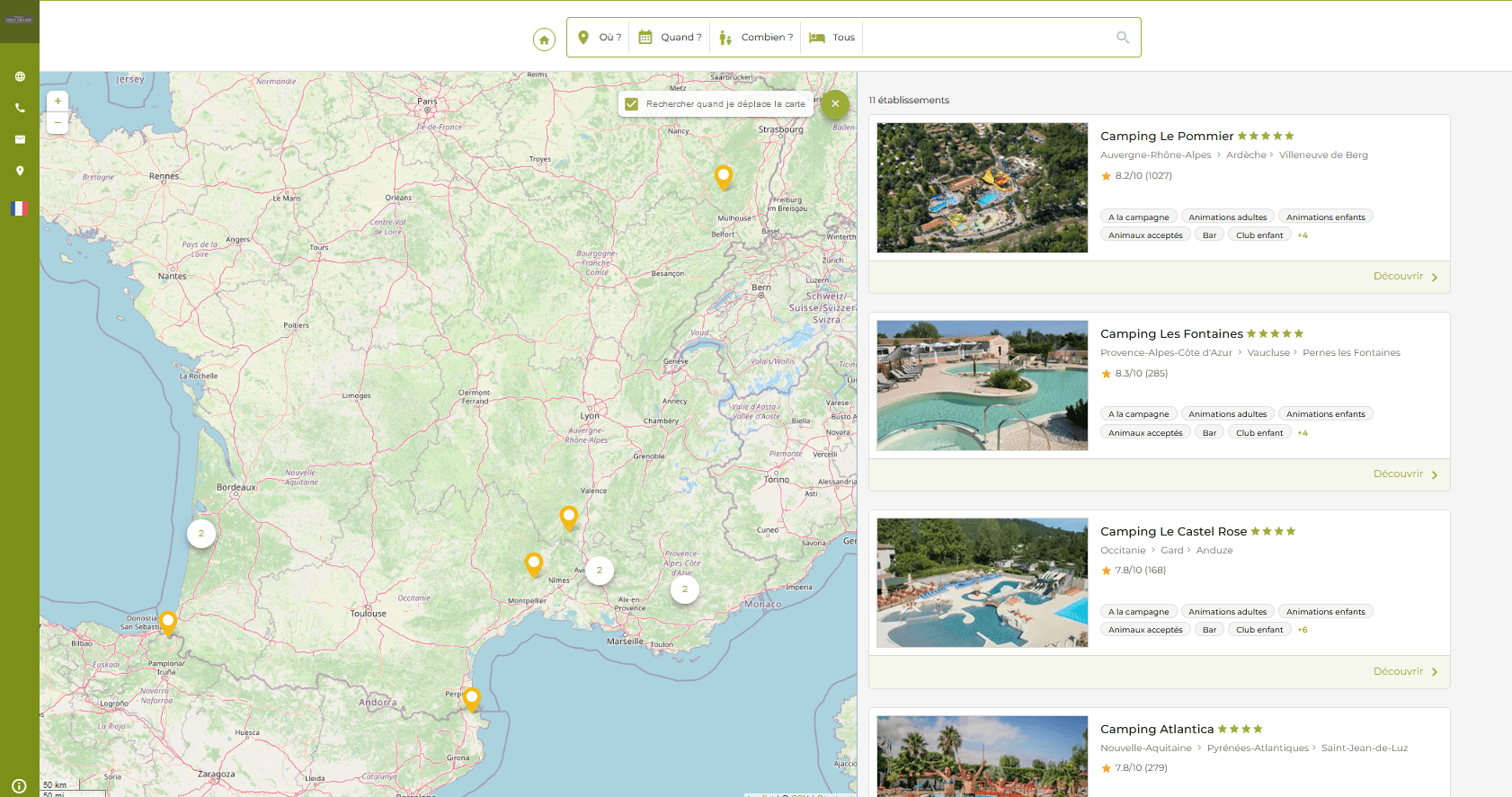Click Découvrir for Camping Les Fontaines
1512x797 pixels.
click(x=1405, y=474)
